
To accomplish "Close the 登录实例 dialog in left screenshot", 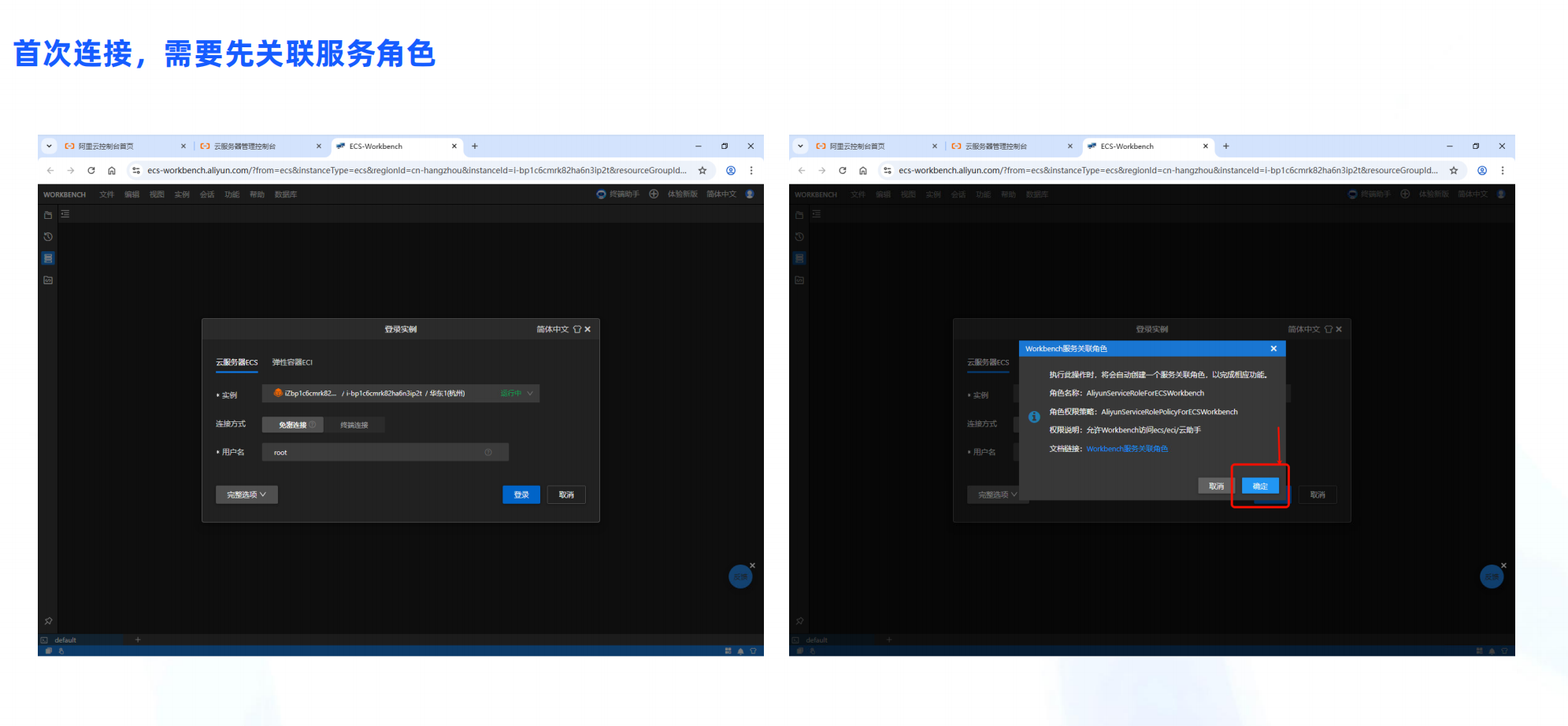I will click(x=588, y=329).
